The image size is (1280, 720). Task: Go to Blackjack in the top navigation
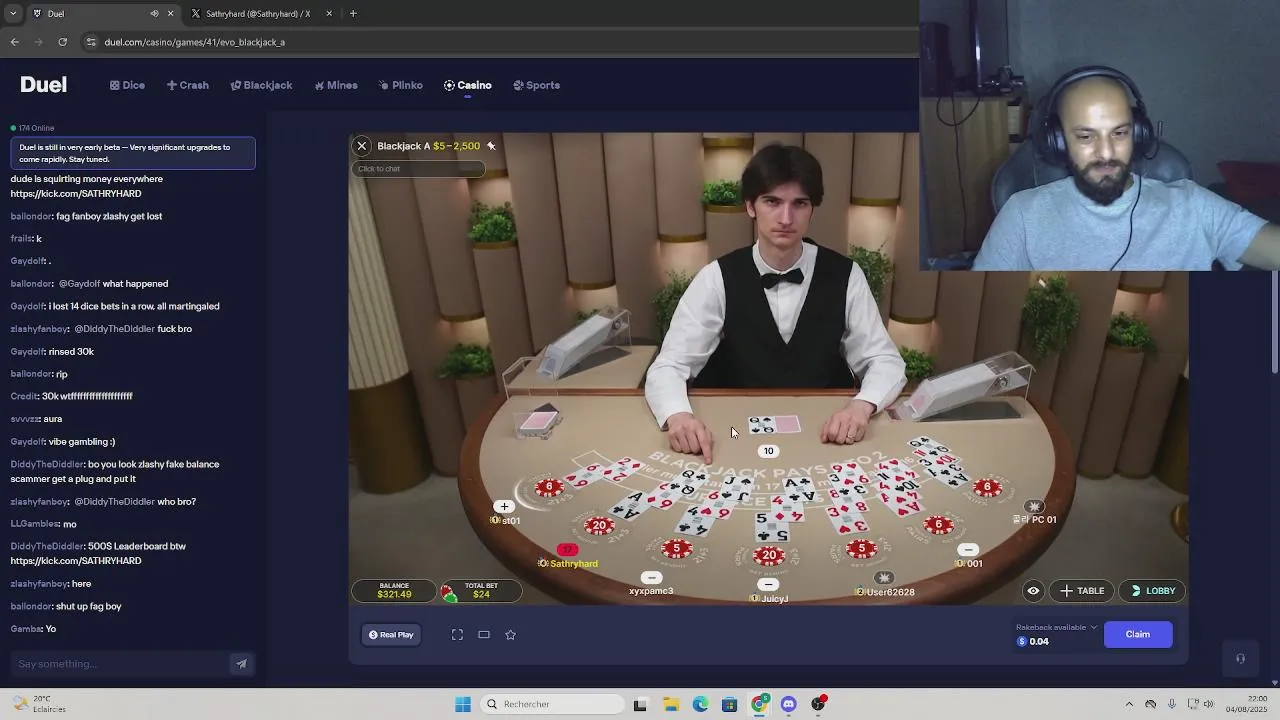tap(261, 85)
